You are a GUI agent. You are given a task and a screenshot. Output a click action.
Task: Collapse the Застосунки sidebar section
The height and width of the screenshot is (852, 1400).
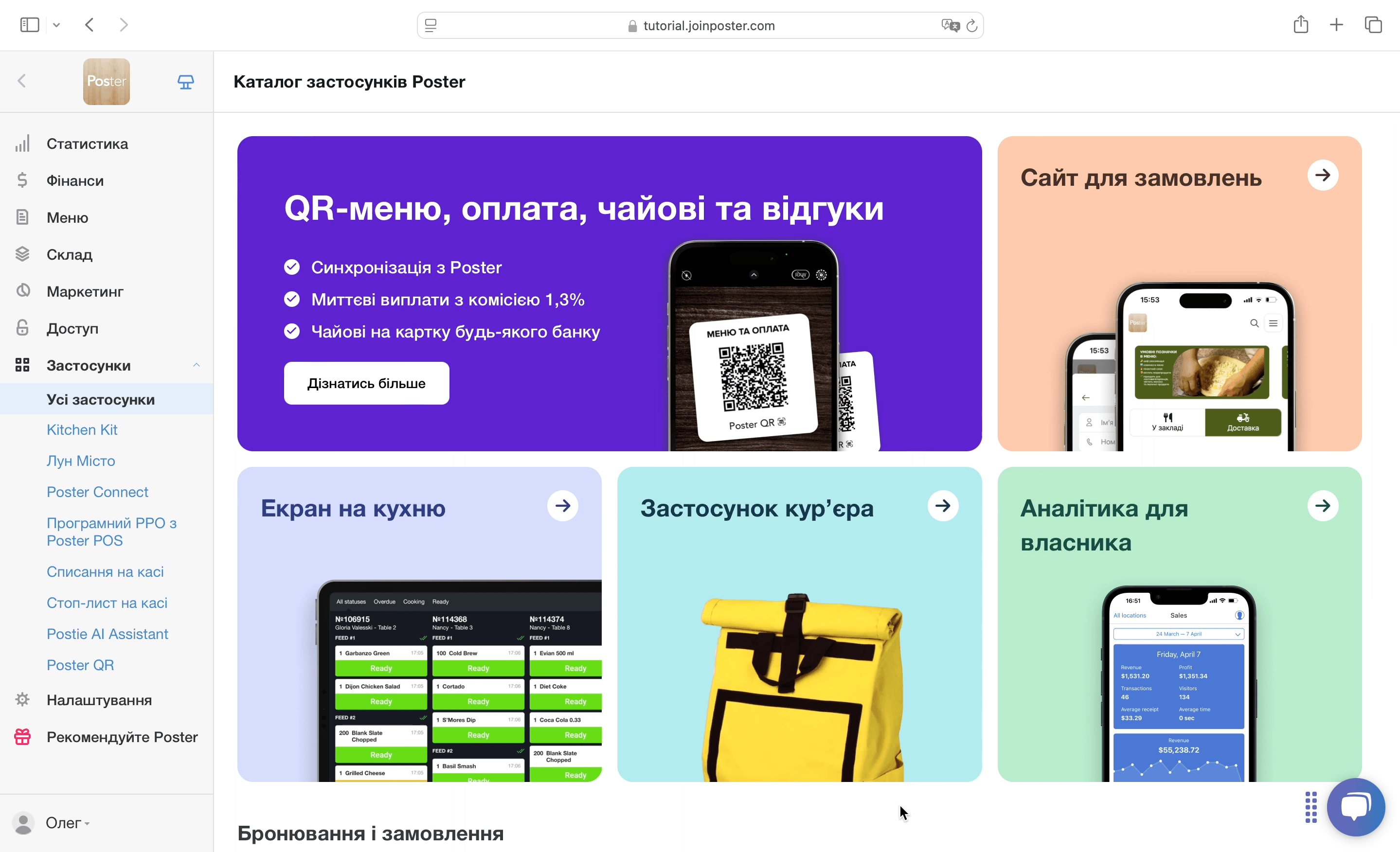point(196,365)
